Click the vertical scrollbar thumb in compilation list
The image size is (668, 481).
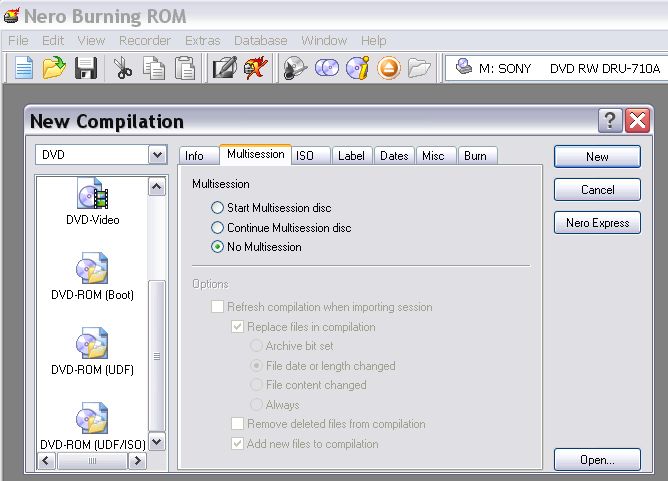coord(157,356)
